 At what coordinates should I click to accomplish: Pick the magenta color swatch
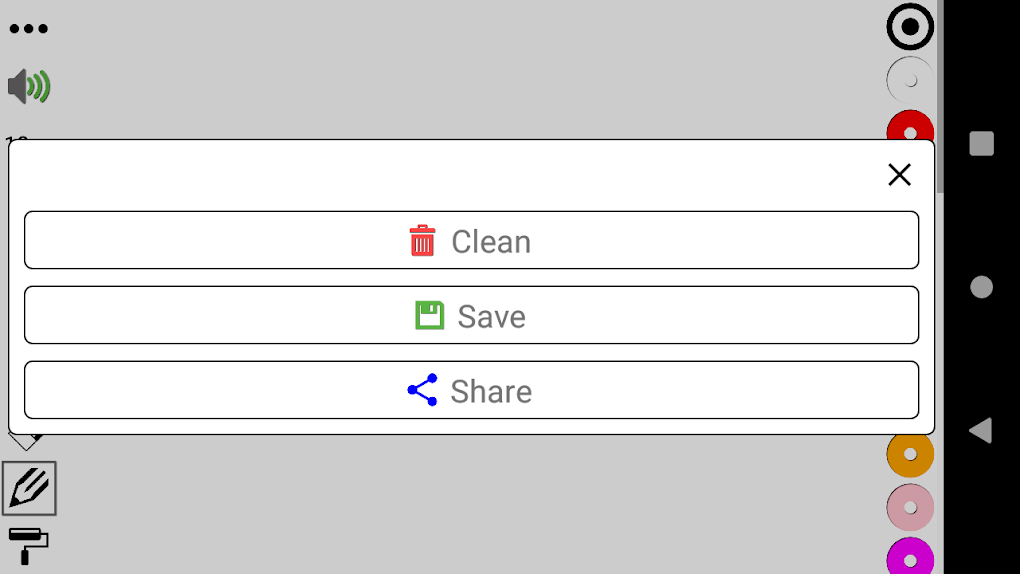tap(910, 558)
